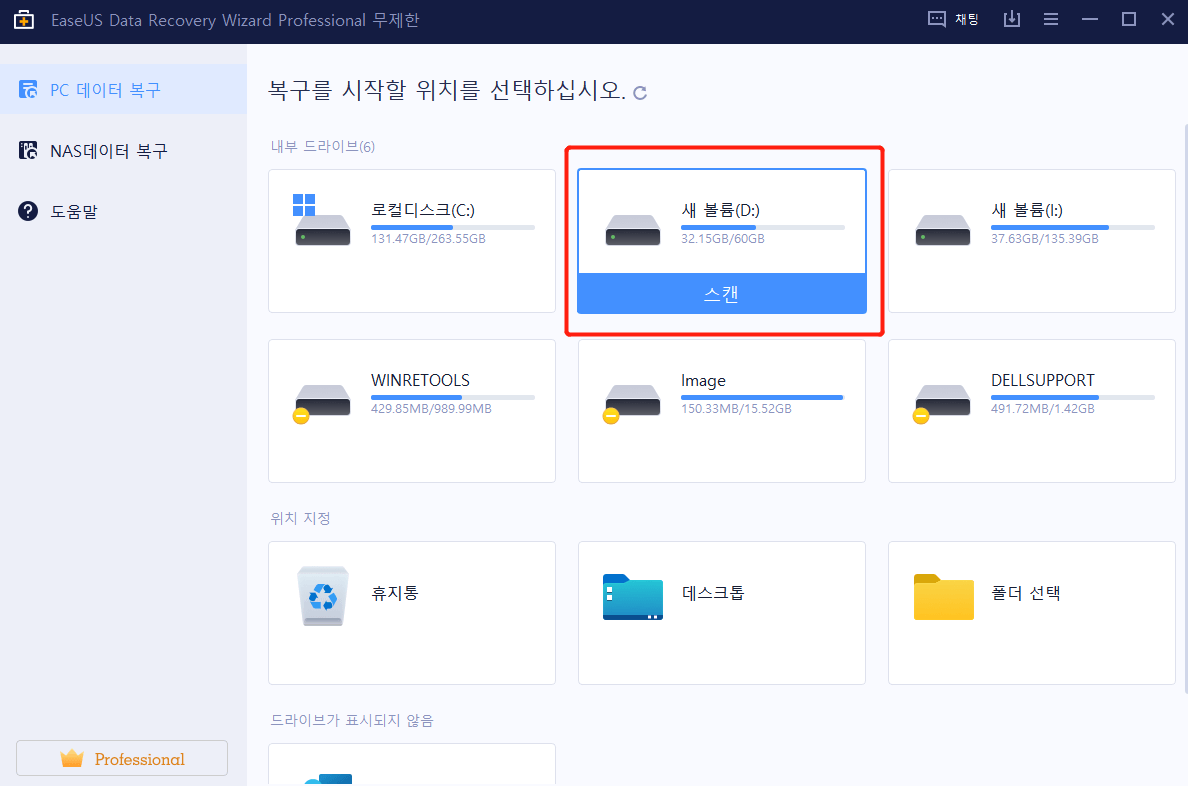This screenshot has width=1188, height=786.
Task: Click 새 볼륨(I:) usage bar
Action: point(1073,227)
